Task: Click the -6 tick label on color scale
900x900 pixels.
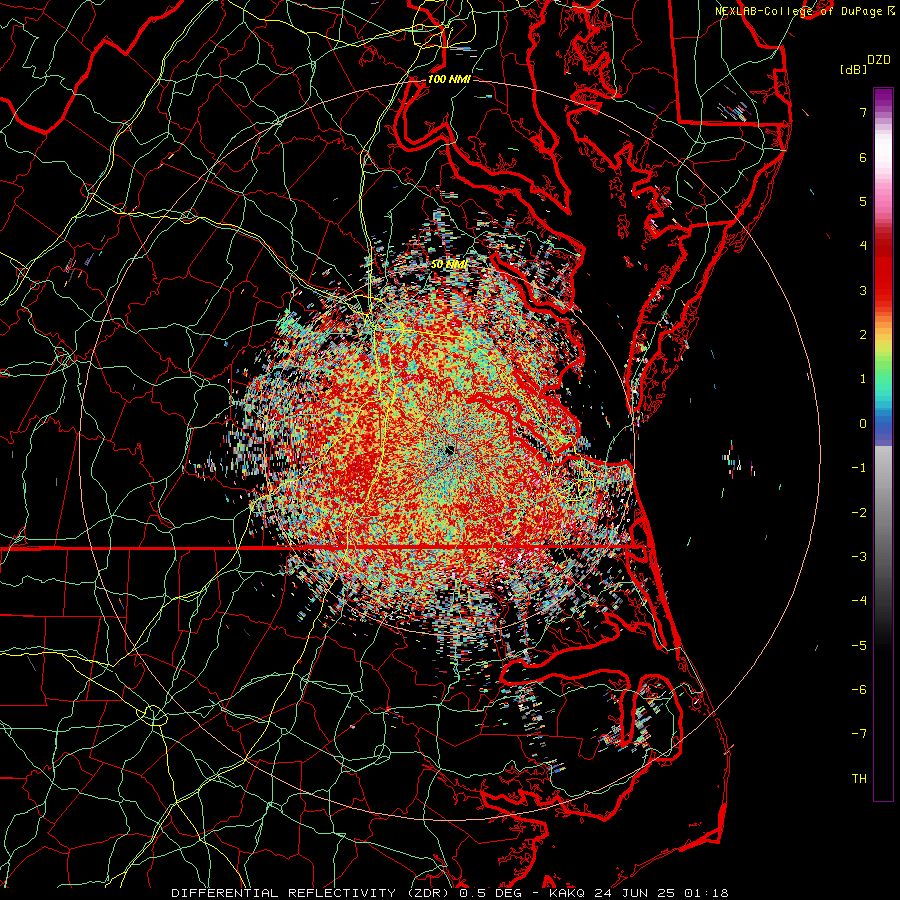Action: [859, 690]
